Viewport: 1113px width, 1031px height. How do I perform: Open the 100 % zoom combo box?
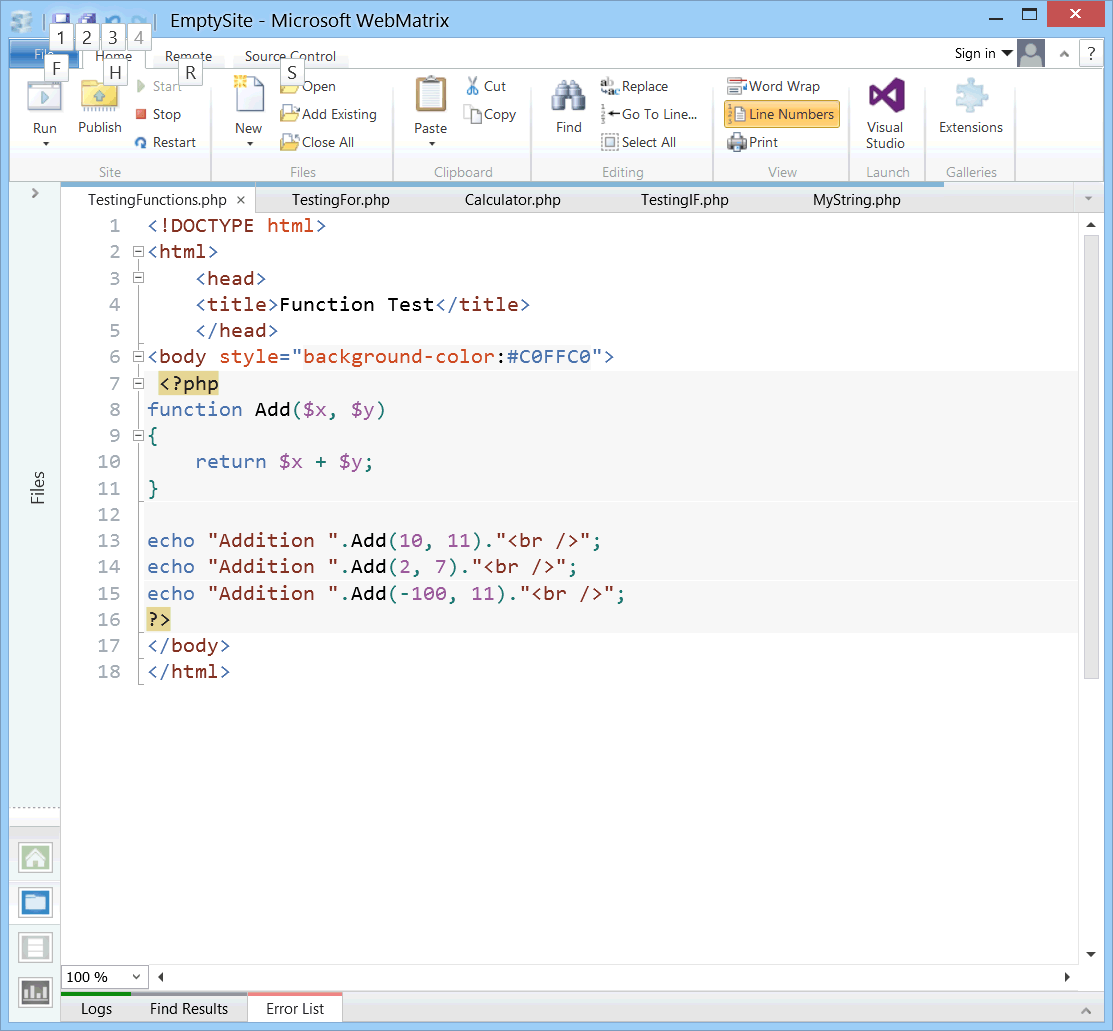pos(104,977)
